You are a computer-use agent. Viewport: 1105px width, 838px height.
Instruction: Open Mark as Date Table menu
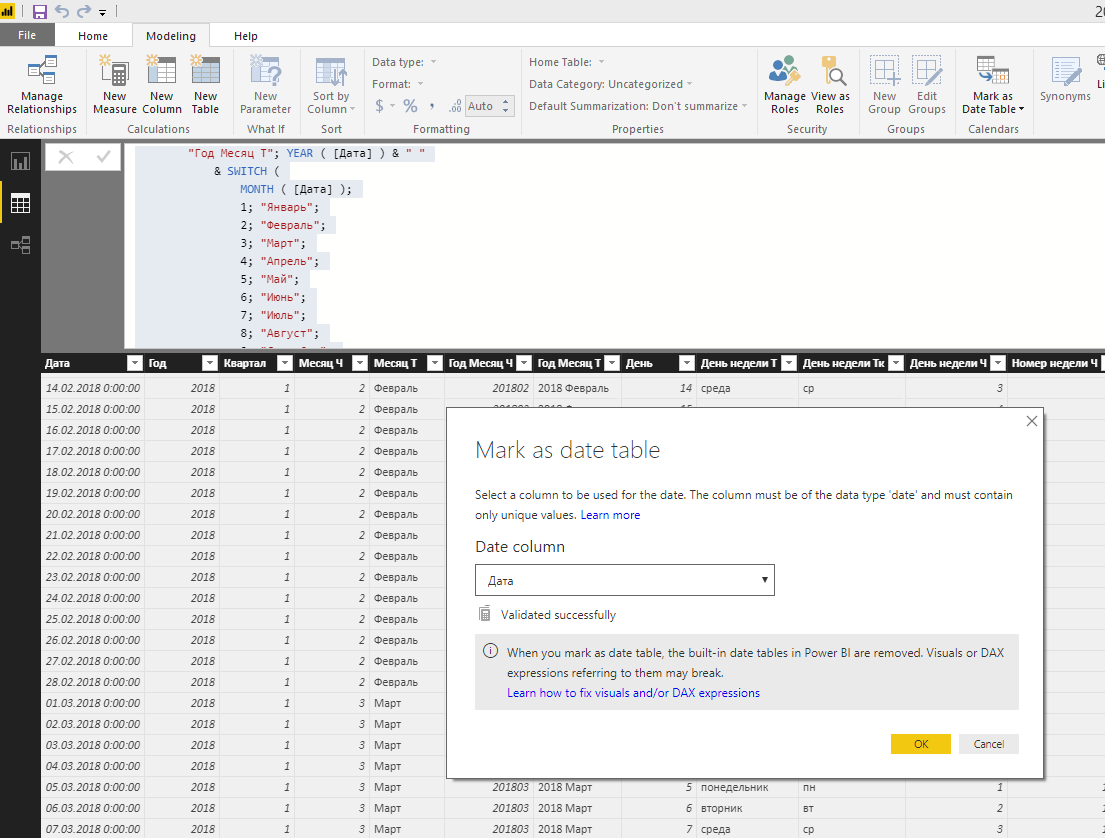992,85
